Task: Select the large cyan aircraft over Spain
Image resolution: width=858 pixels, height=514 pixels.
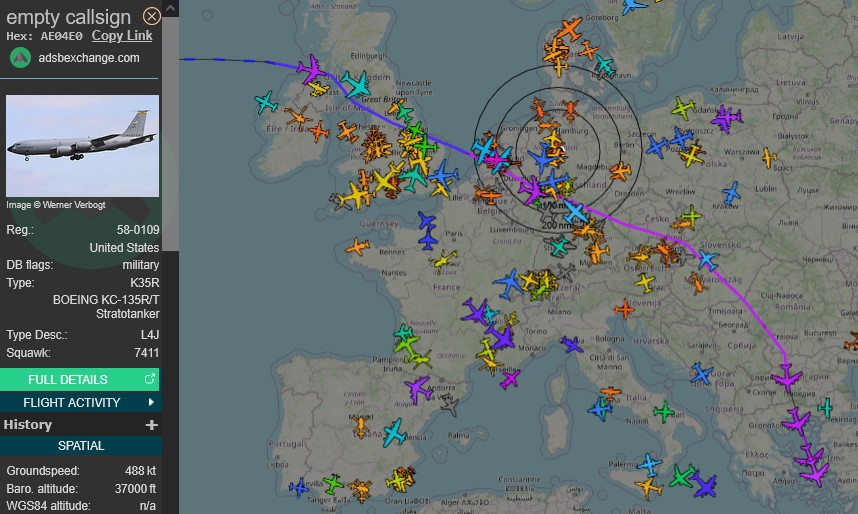Action: point(394,433)
